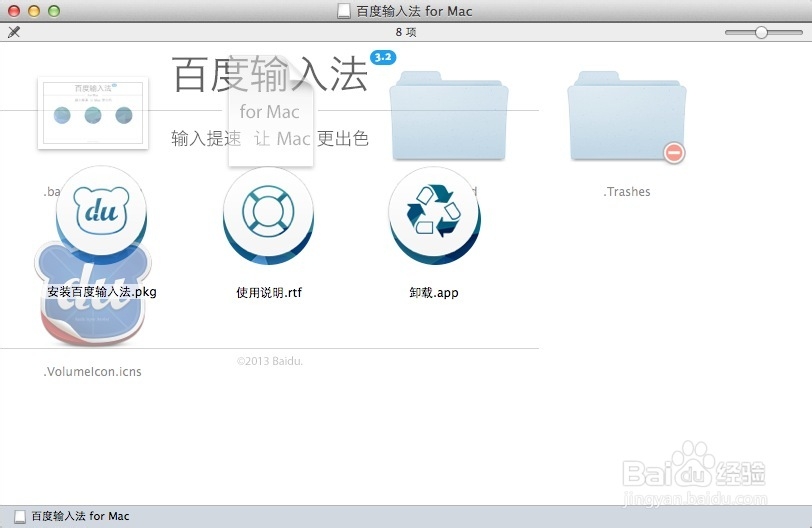Viewport: 812px width, 528px height.
Task: Click the 使用说明.rtf file name
Action: click(269, 292)
